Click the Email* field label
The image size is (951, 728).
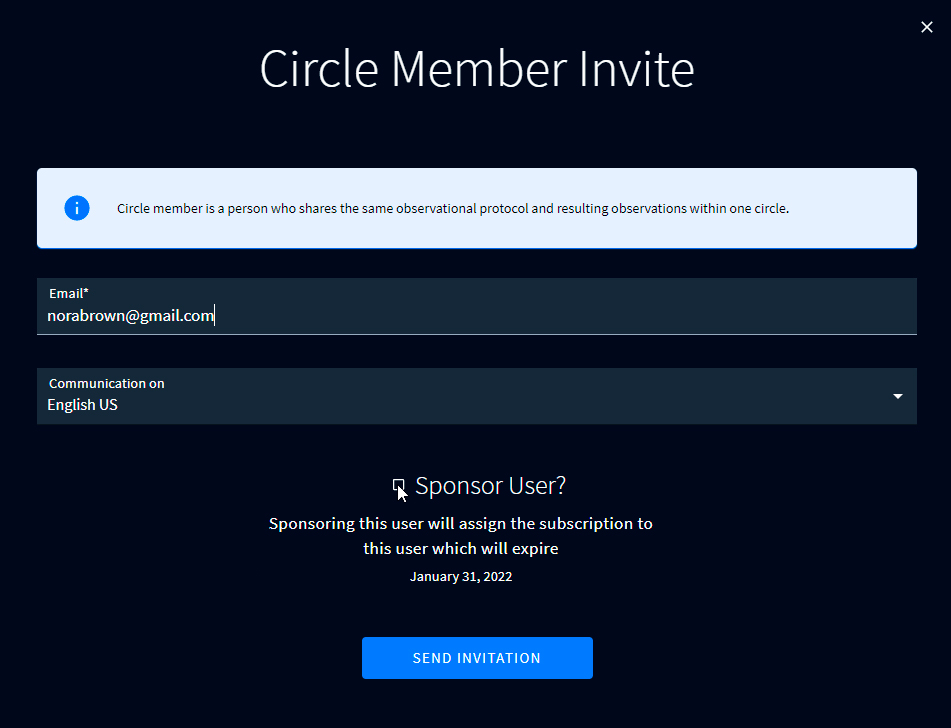click(69, 293)
